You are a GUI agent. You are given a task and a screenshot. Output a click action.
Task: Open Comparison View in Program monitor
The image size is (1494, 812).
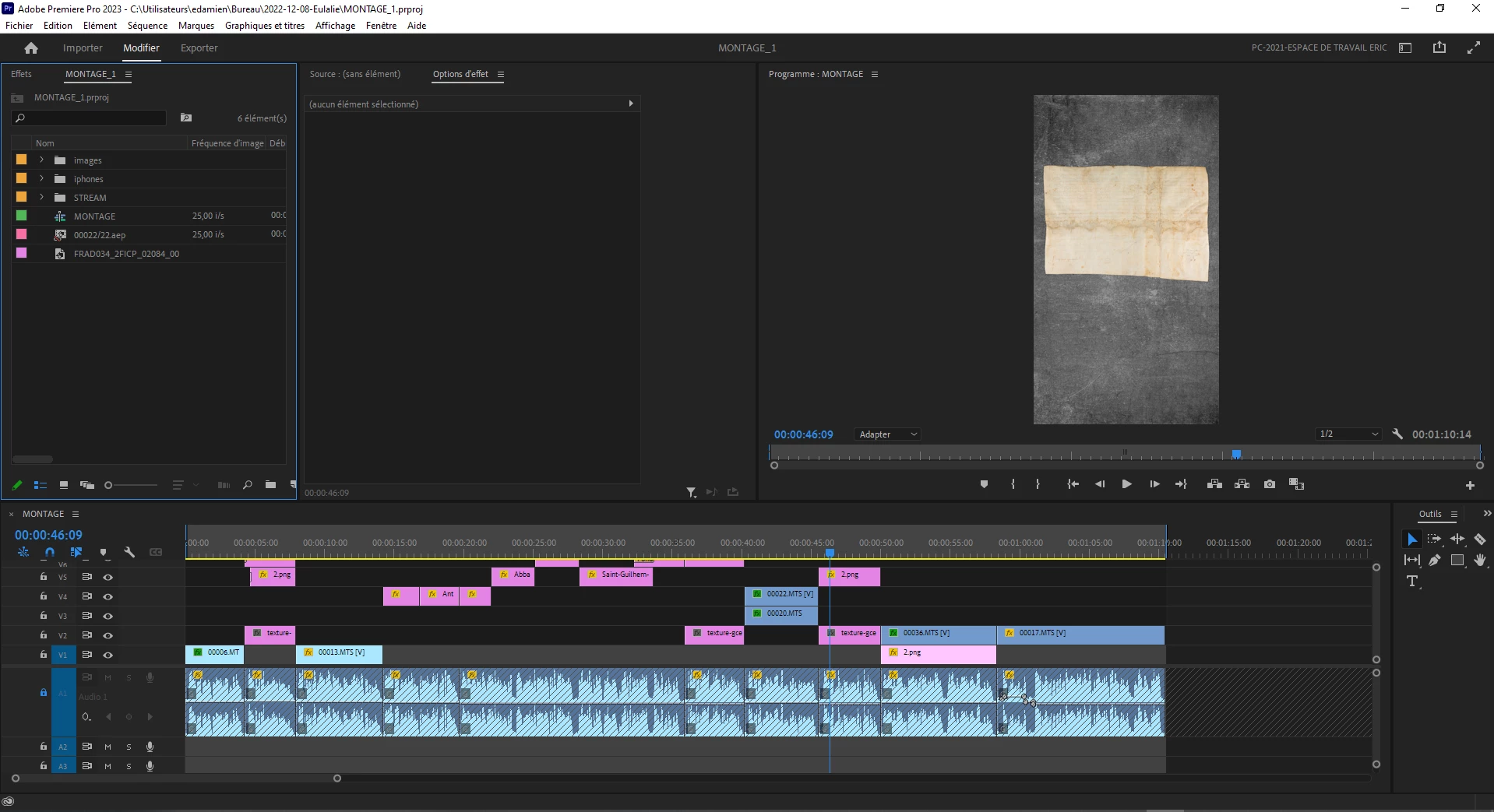click(x=1296, y=484)
